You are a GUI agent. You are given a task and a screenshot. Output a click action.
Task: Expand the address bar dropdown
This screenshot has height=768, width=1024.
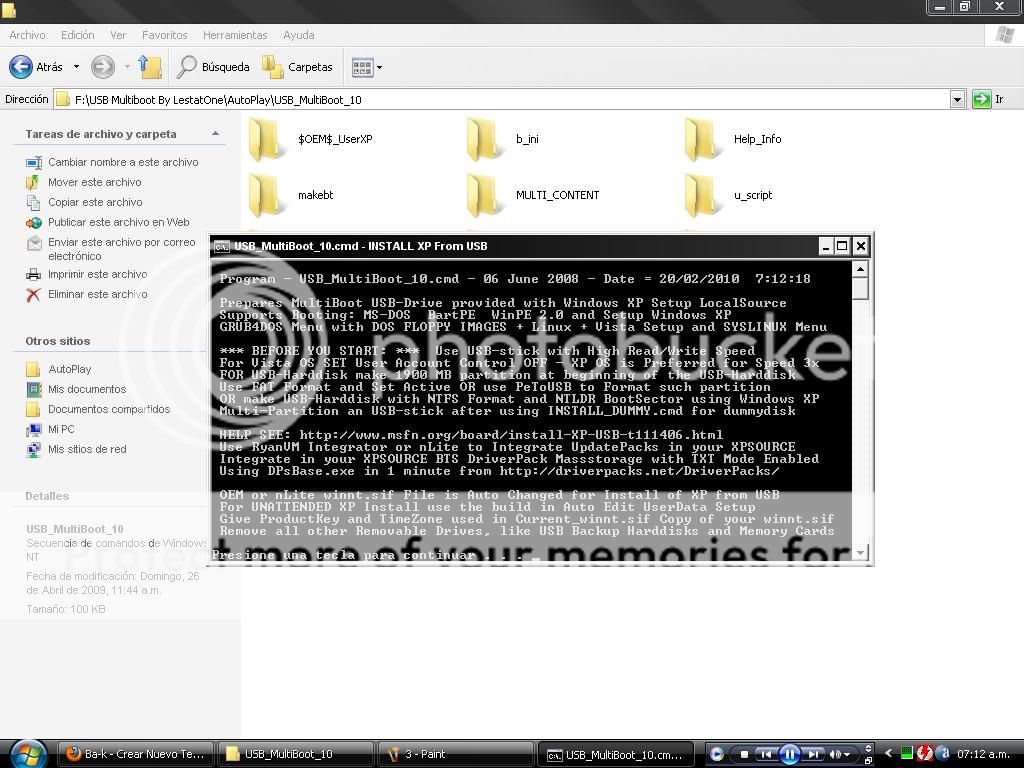point(957,100)
